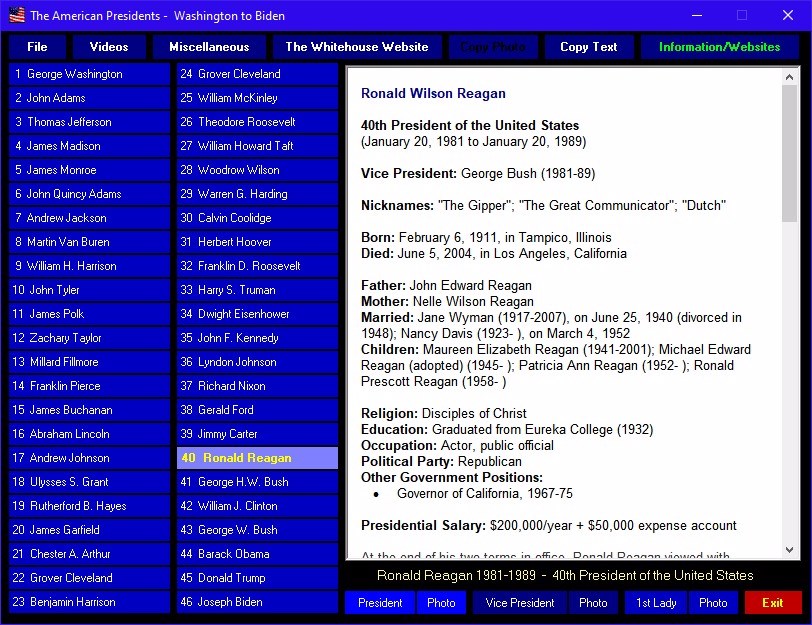Open the Videos menu
The height and width of the screenshot is (625, 812).
tap(109, 47)
